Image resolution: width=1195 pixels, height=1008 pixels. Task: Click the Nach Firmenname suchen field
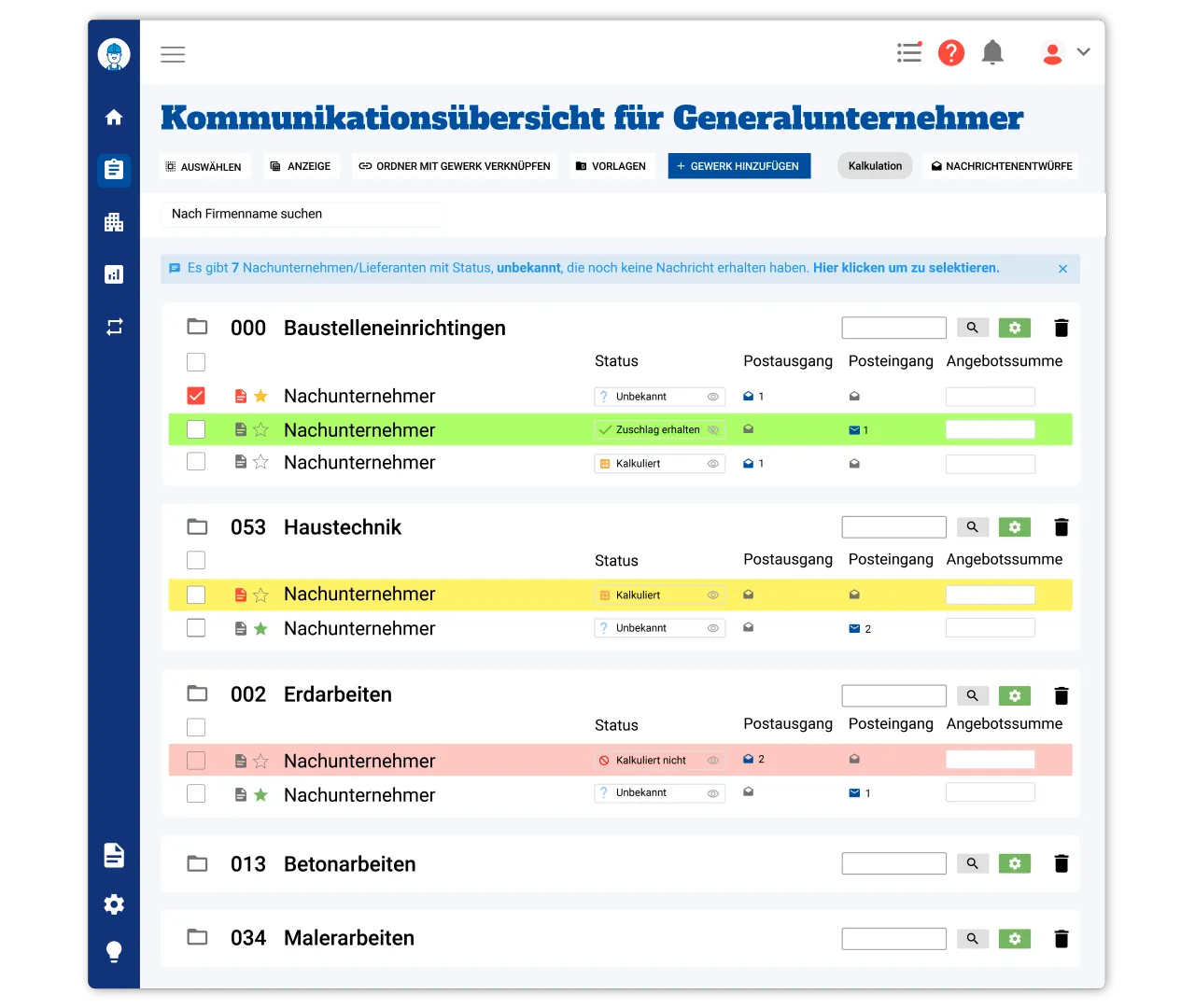click(x=303, y=214)
